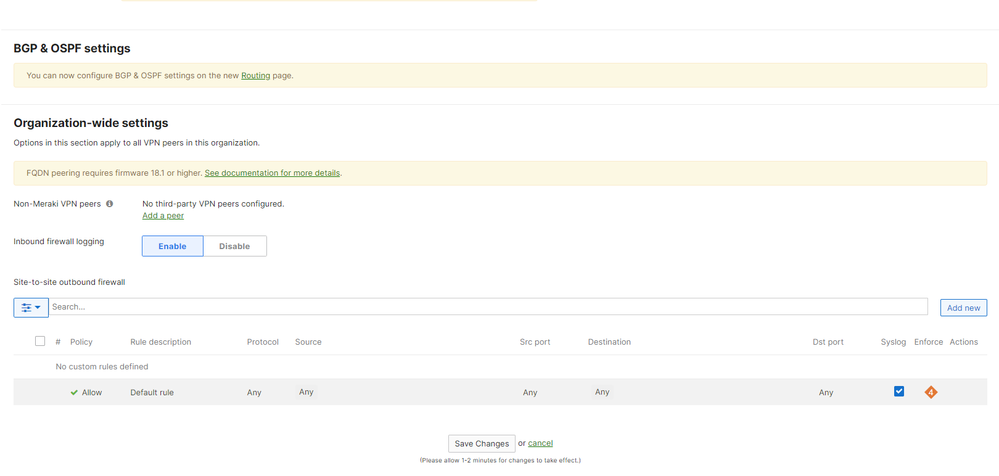Click the Add a peer link
Viewport: 999px width, 476px height.
tap(163, 216)
